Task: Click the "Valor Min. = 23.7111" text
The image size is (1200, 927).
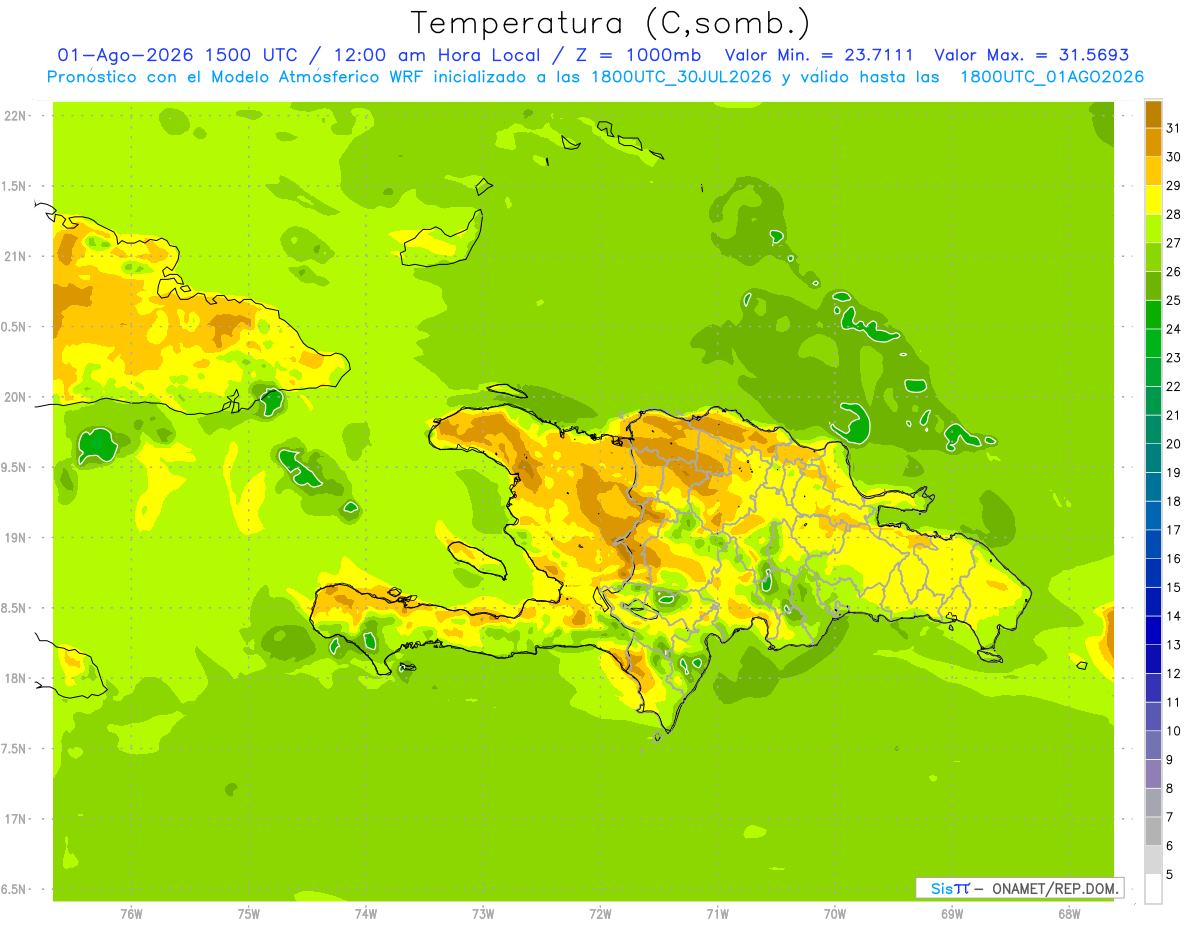Action: click(x=819, y=55)
